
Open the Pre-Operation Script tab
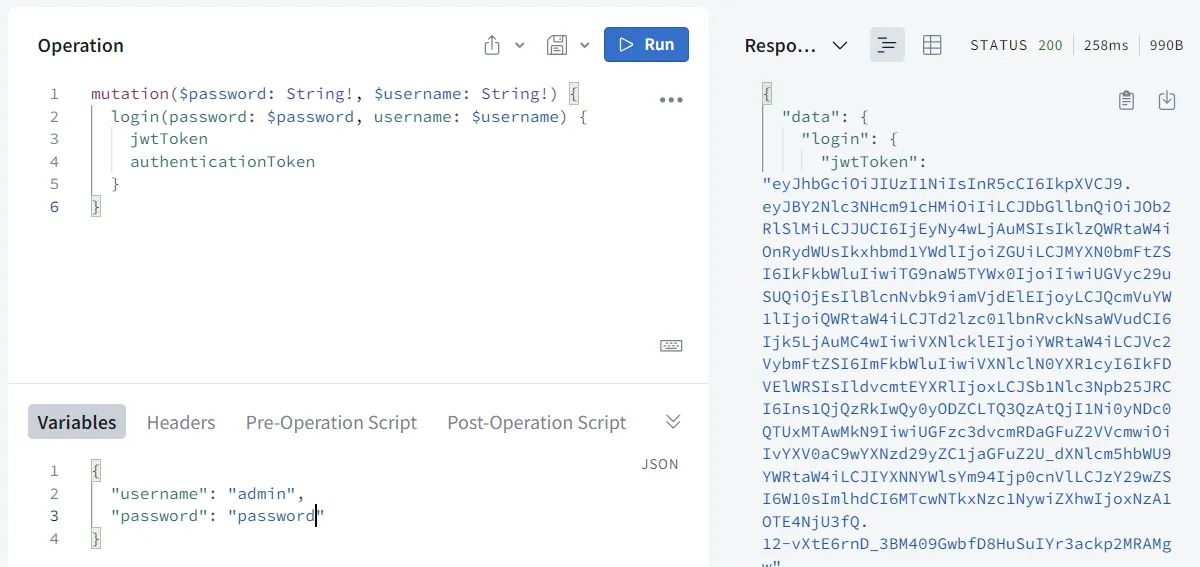click(x=331, y=422)
